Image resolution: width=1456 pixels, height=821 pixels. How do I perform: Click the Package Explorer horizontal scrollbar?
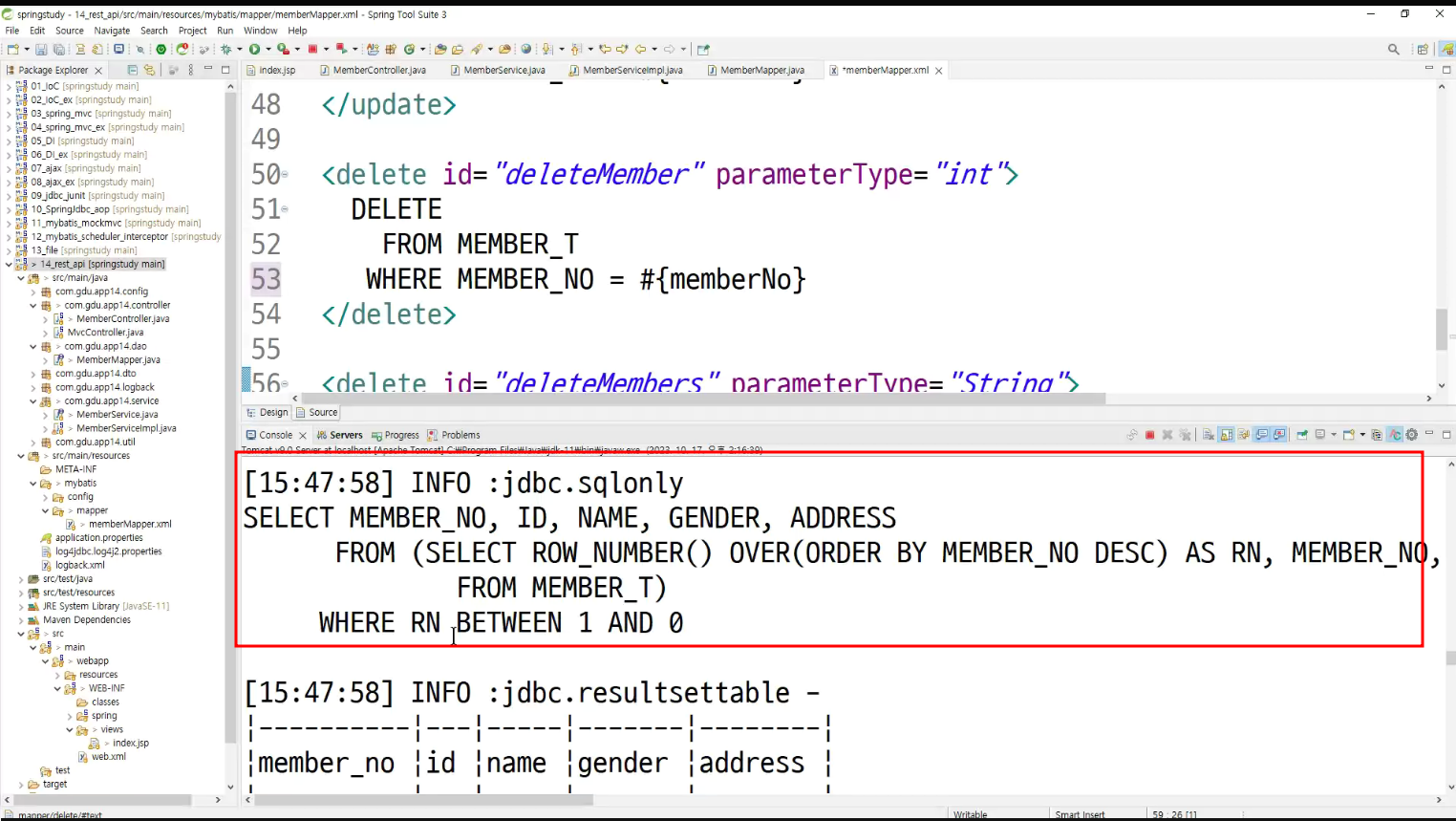(100, 800)
